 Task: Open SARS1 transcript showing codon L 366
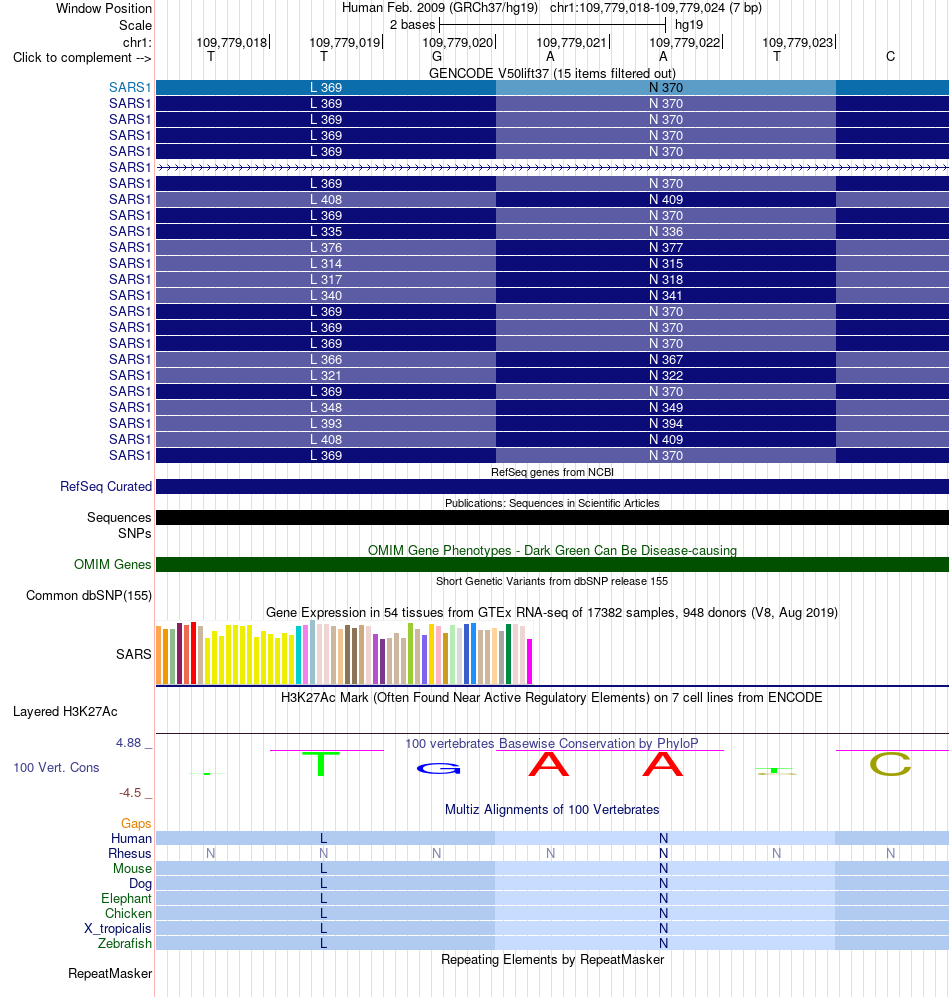(552, 359)
